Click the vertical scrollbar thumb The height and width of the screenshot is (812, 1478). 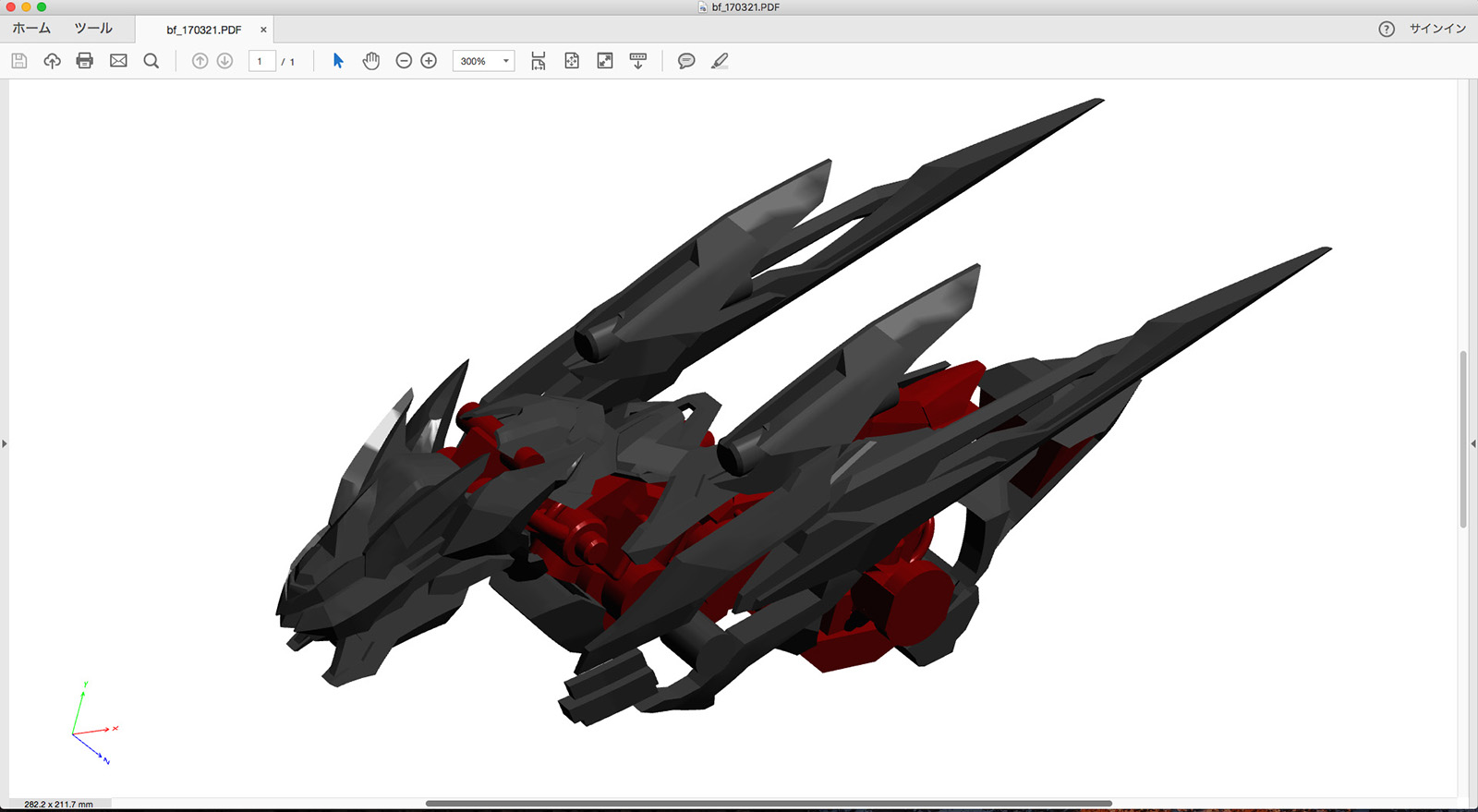point(1463,439)
